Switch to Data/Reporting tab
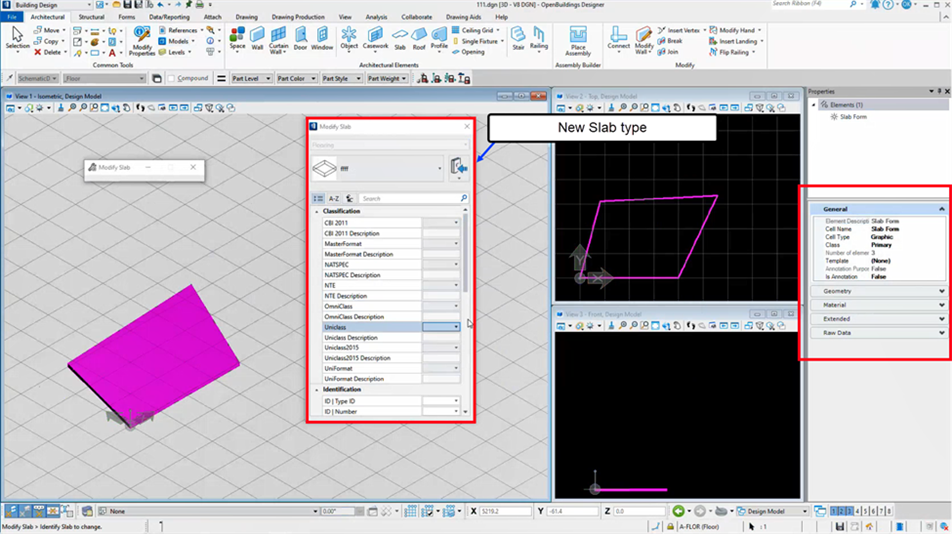The image size is (952, 534). (x=169, y=17)
